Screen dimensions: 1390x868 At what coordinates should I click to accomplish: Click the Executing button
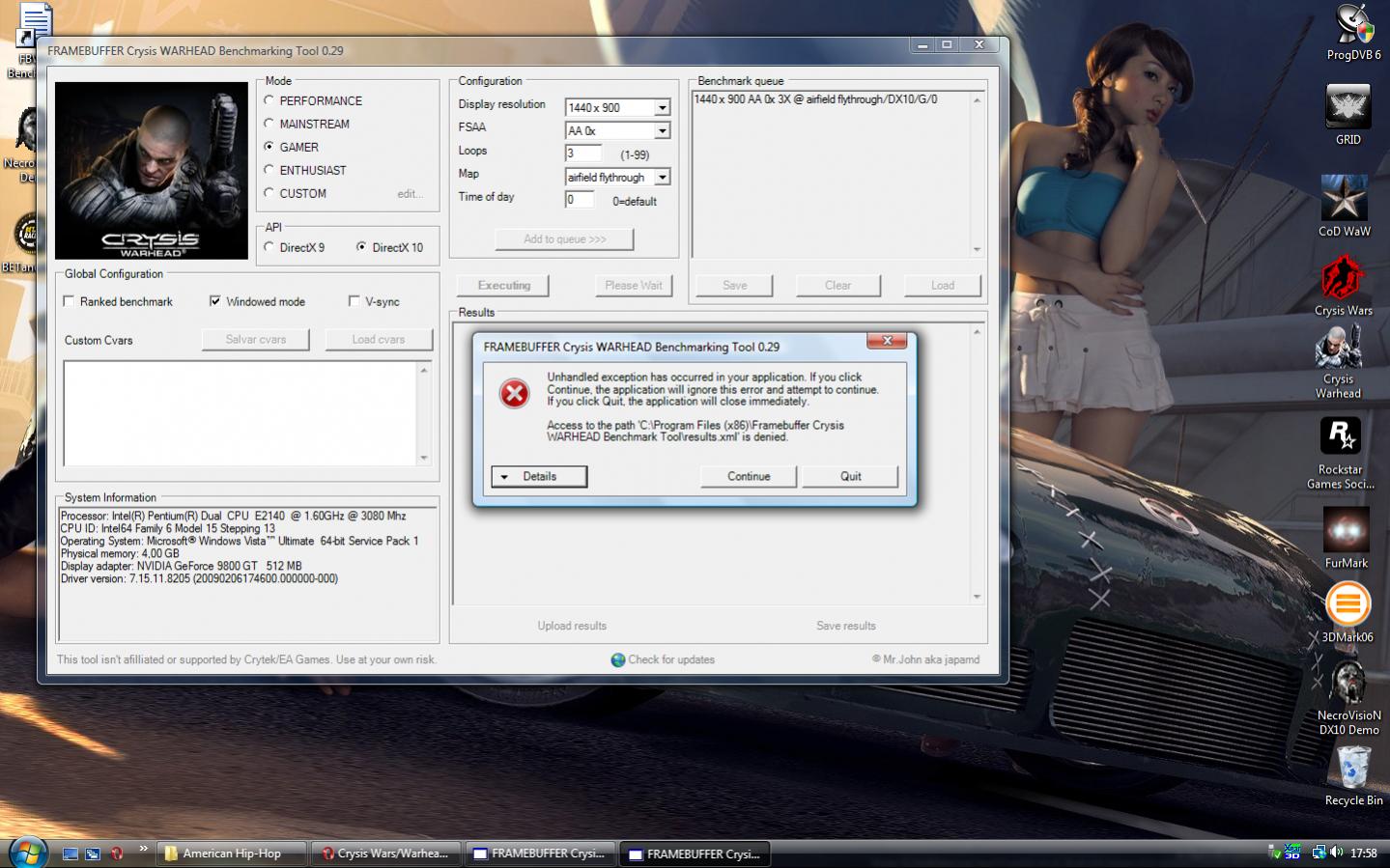click(503, 285)
